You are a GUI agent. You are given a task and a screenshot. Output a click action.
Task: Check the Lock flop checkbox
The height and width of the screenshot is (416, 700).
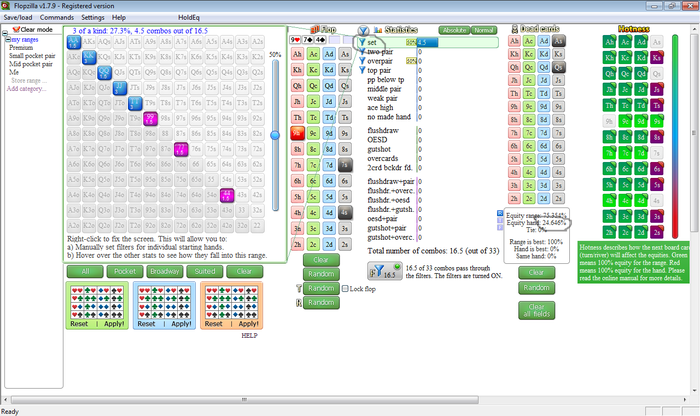point(345,289)
